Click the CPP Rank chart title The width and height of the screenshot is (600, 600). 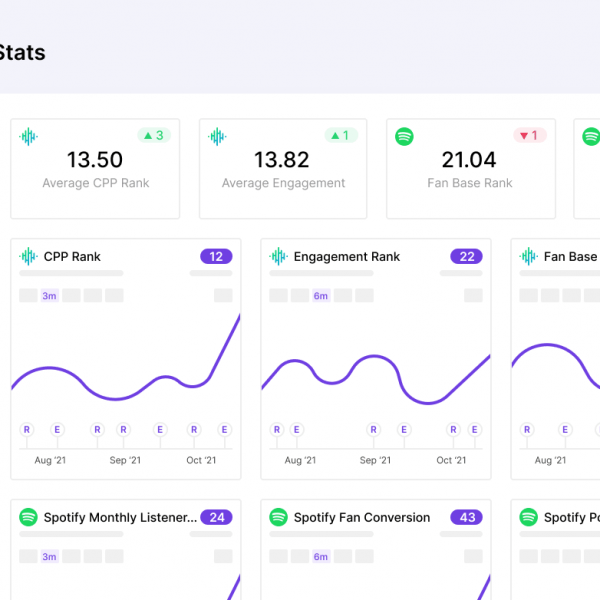(x=72, y=256)
